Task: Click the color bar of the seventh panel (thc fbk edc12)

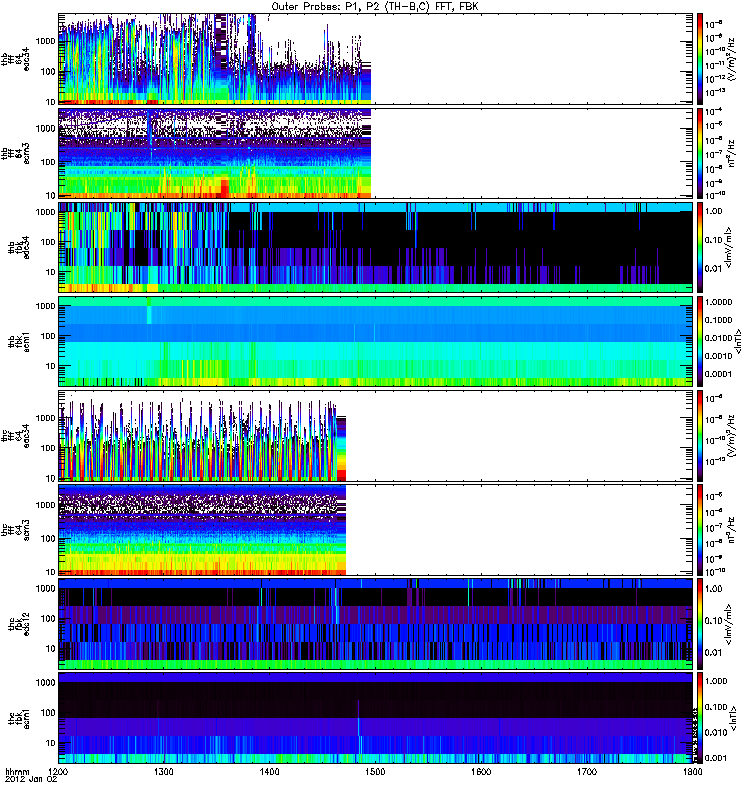Action: point(700,624)
